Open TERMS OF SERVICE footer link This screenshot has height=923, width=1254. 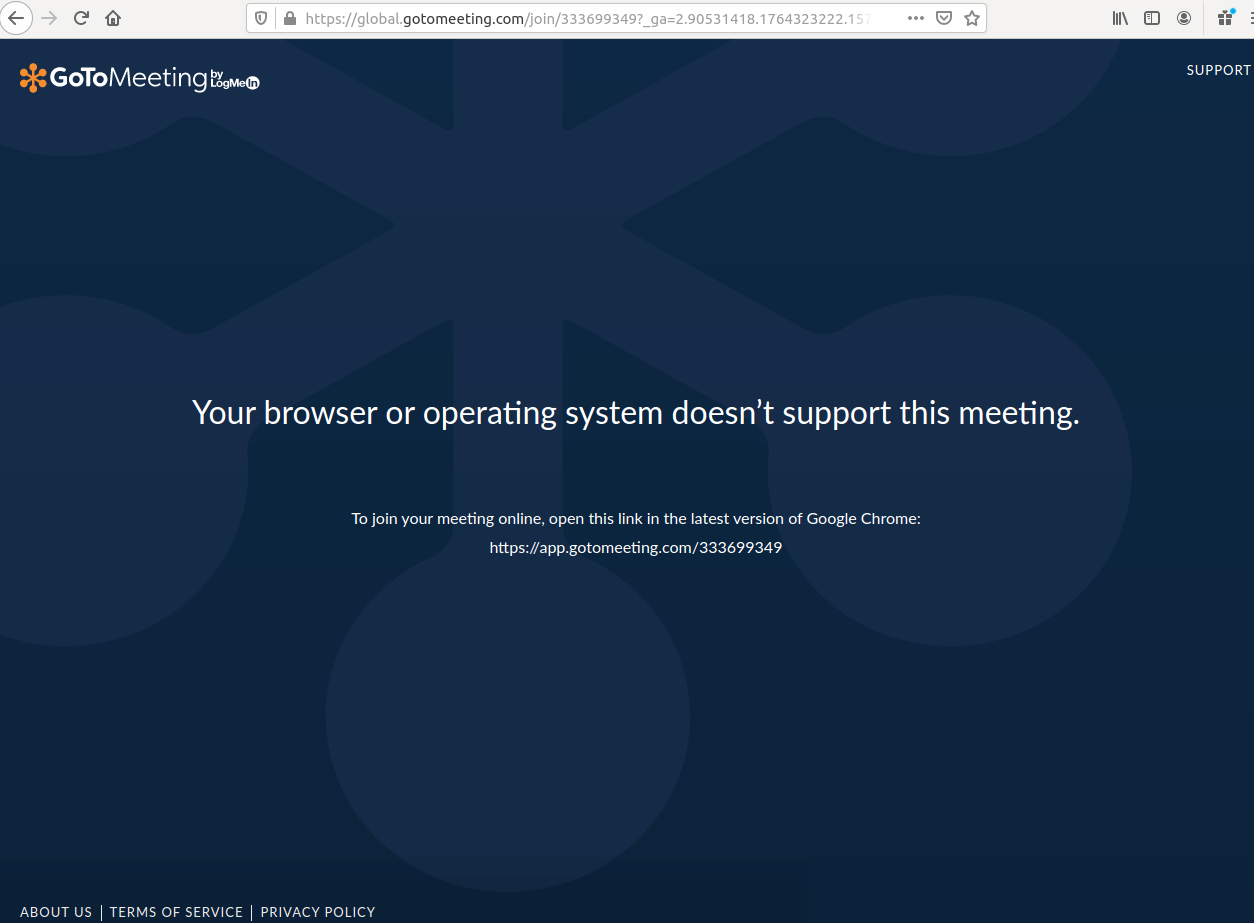(x=176, y=912)
